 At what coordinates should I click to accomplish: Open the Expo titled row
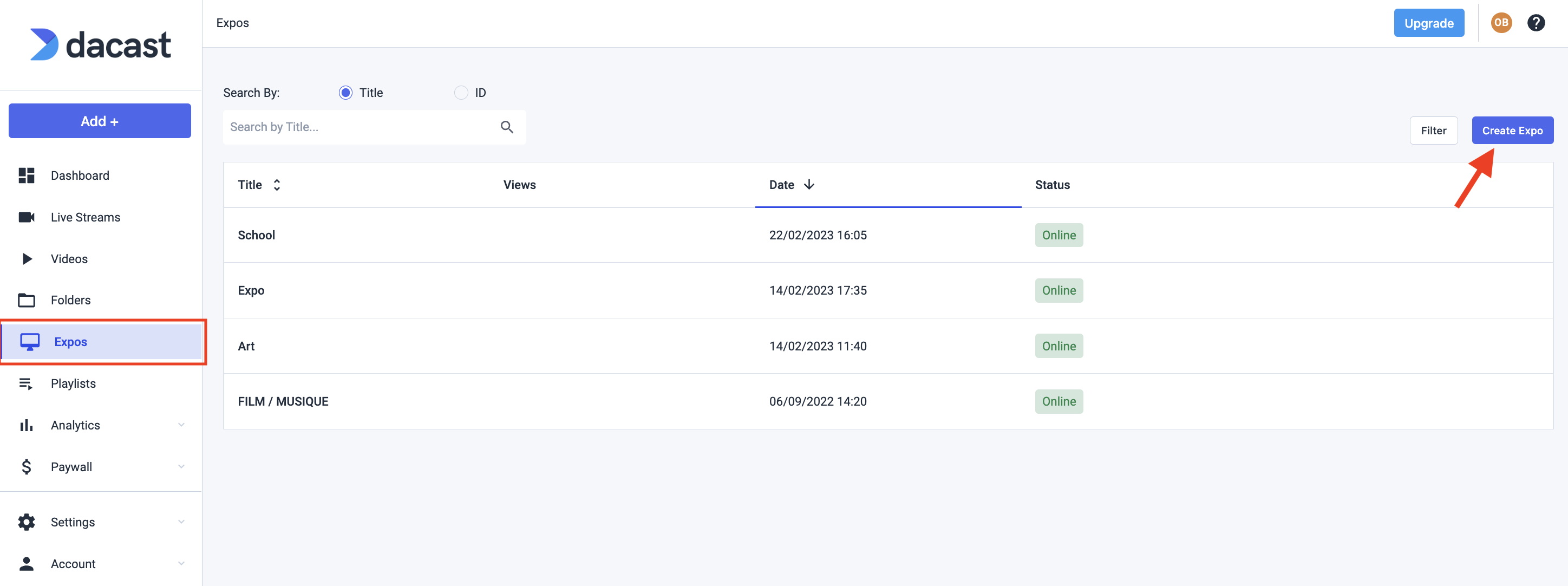[x=888, y=291]
